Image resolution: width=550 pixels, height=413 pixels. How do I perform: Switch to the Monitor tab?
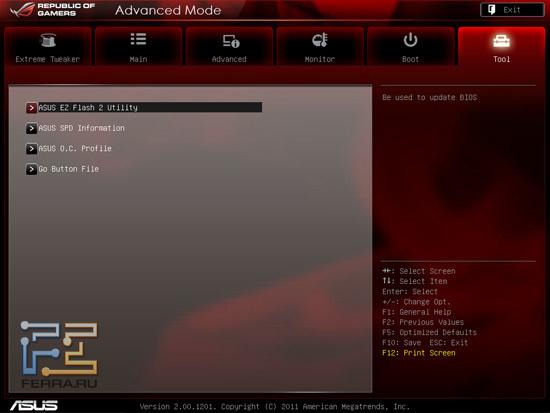coord(320,46)
